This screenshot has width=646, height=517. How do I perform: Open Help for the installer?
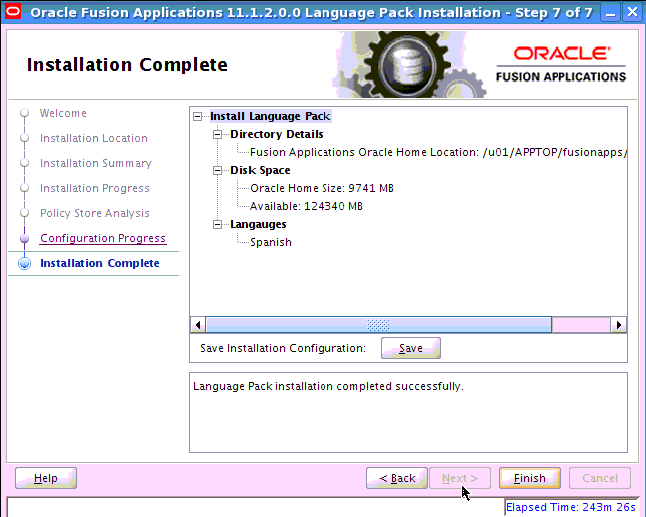(x=46, y=478)
